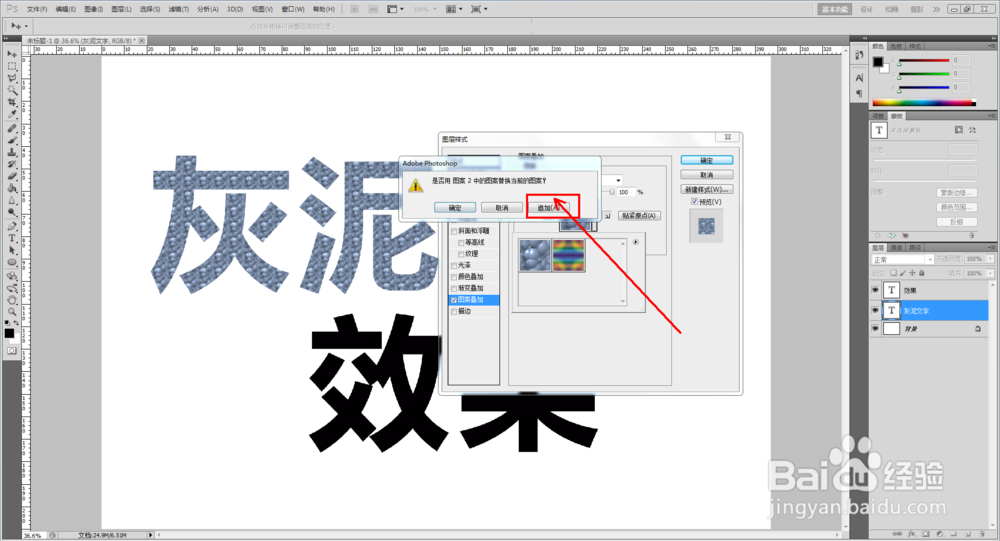Select the Path Selection tool

coord(11,251)
